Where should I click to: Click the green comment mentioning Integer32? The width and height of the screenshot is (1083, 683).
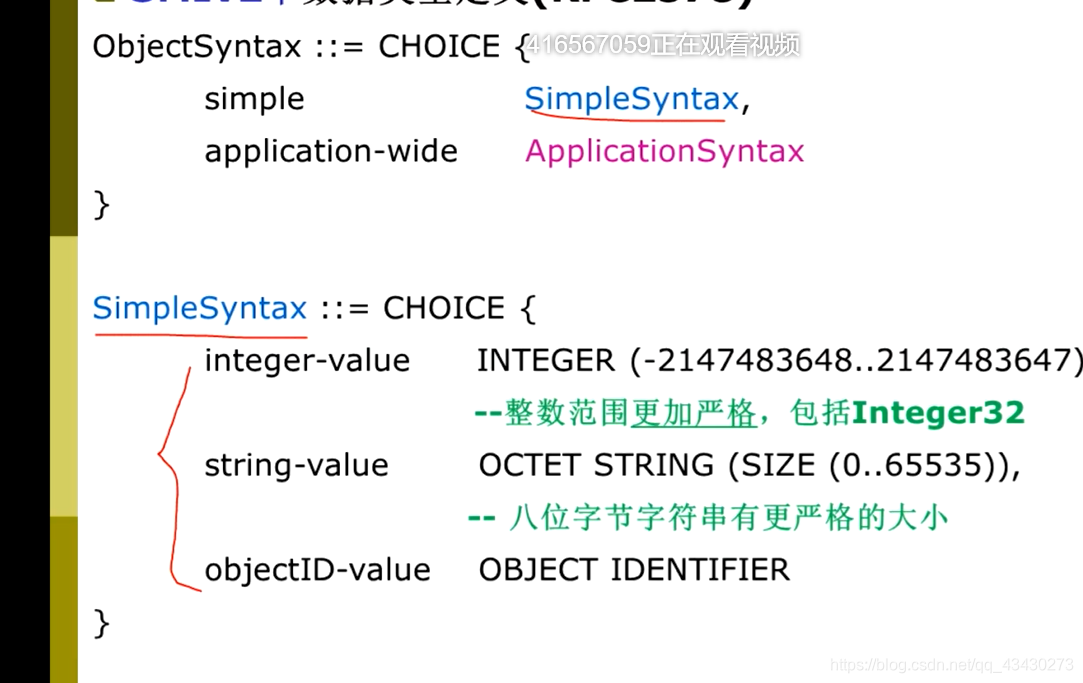coord(749,413)
